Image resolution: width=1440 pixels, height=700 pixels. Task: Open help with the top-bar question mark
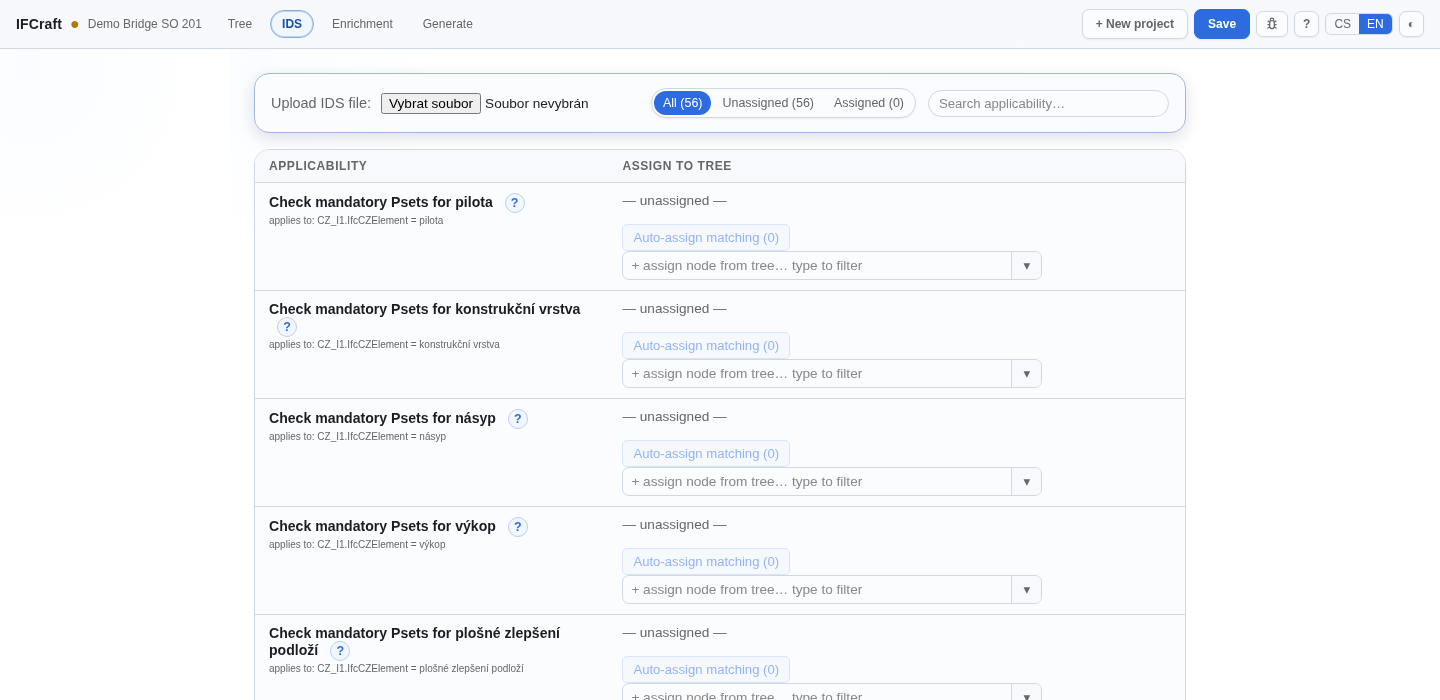(x=1306, y=24)
